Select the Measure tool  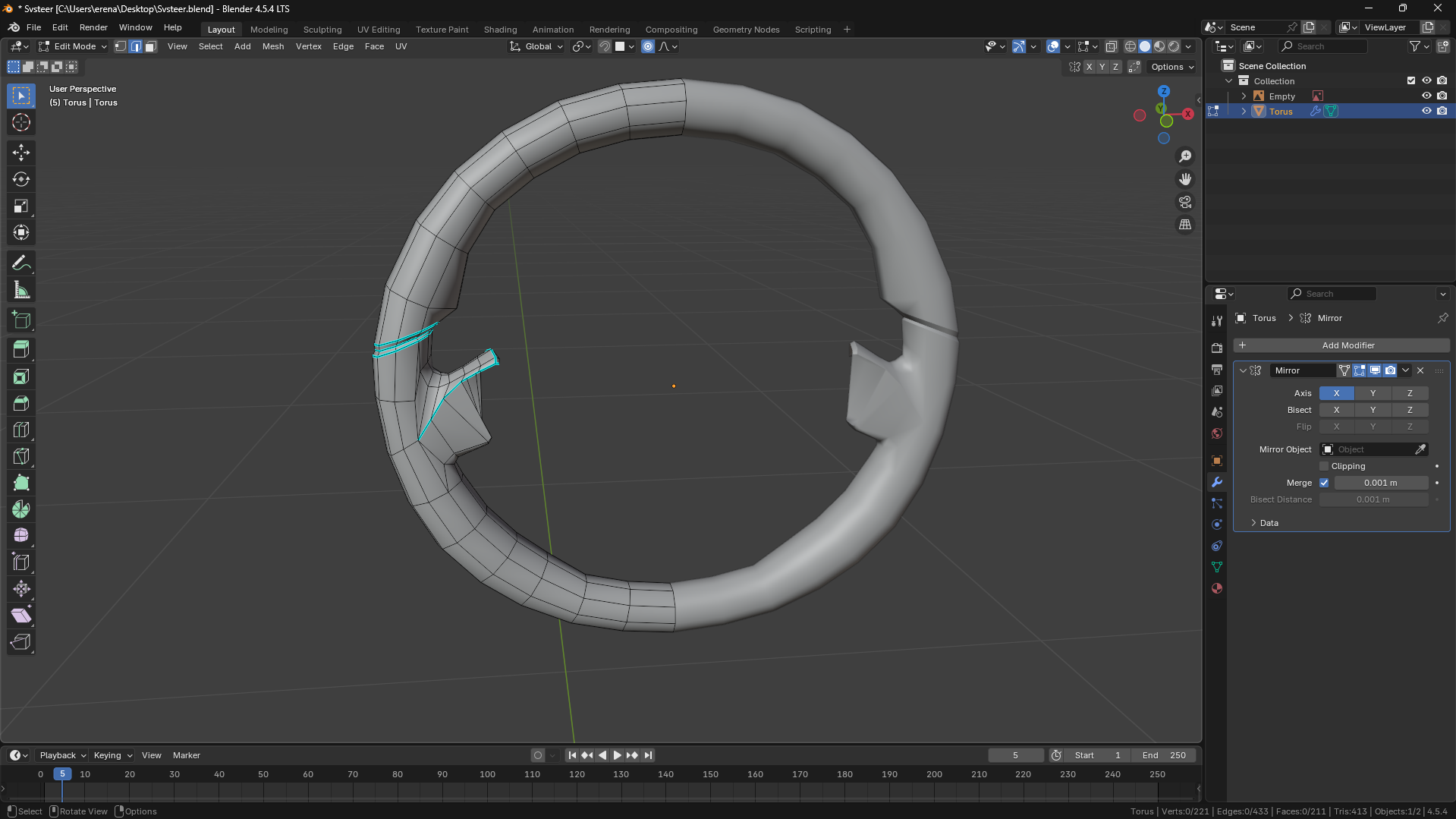(21, 290)
